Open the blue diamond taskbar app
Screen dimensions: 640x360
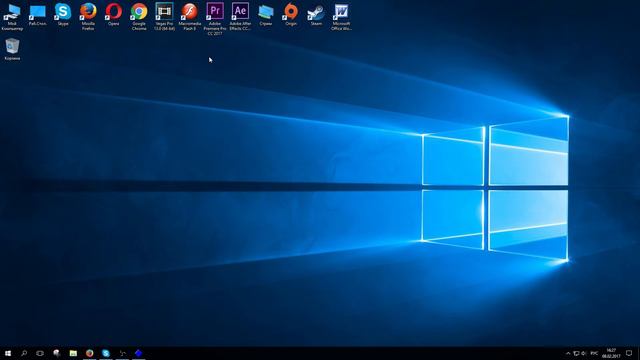coord(138,353)
